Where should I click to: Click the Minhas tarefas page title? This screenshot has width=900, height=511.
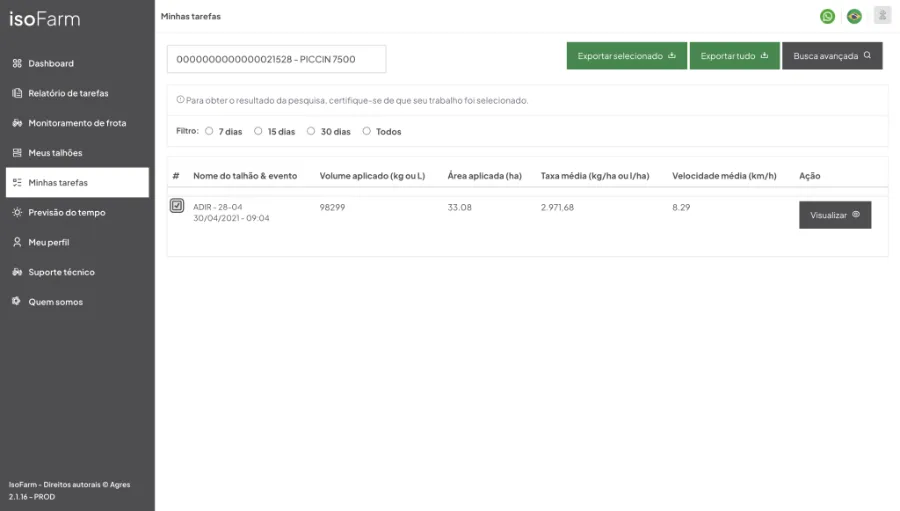coord(191,16)
